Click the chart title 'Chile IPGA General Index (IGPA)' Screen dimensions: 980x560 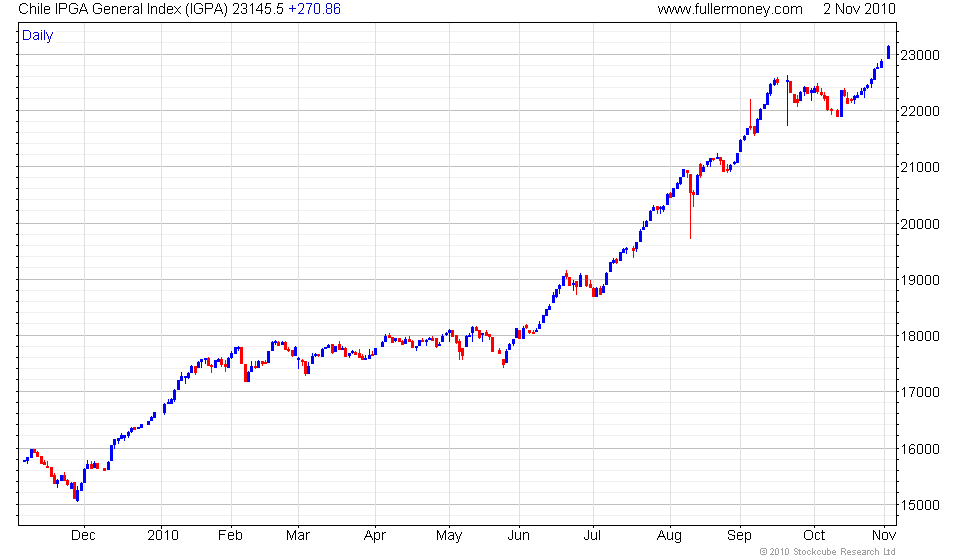click(123, 9)
